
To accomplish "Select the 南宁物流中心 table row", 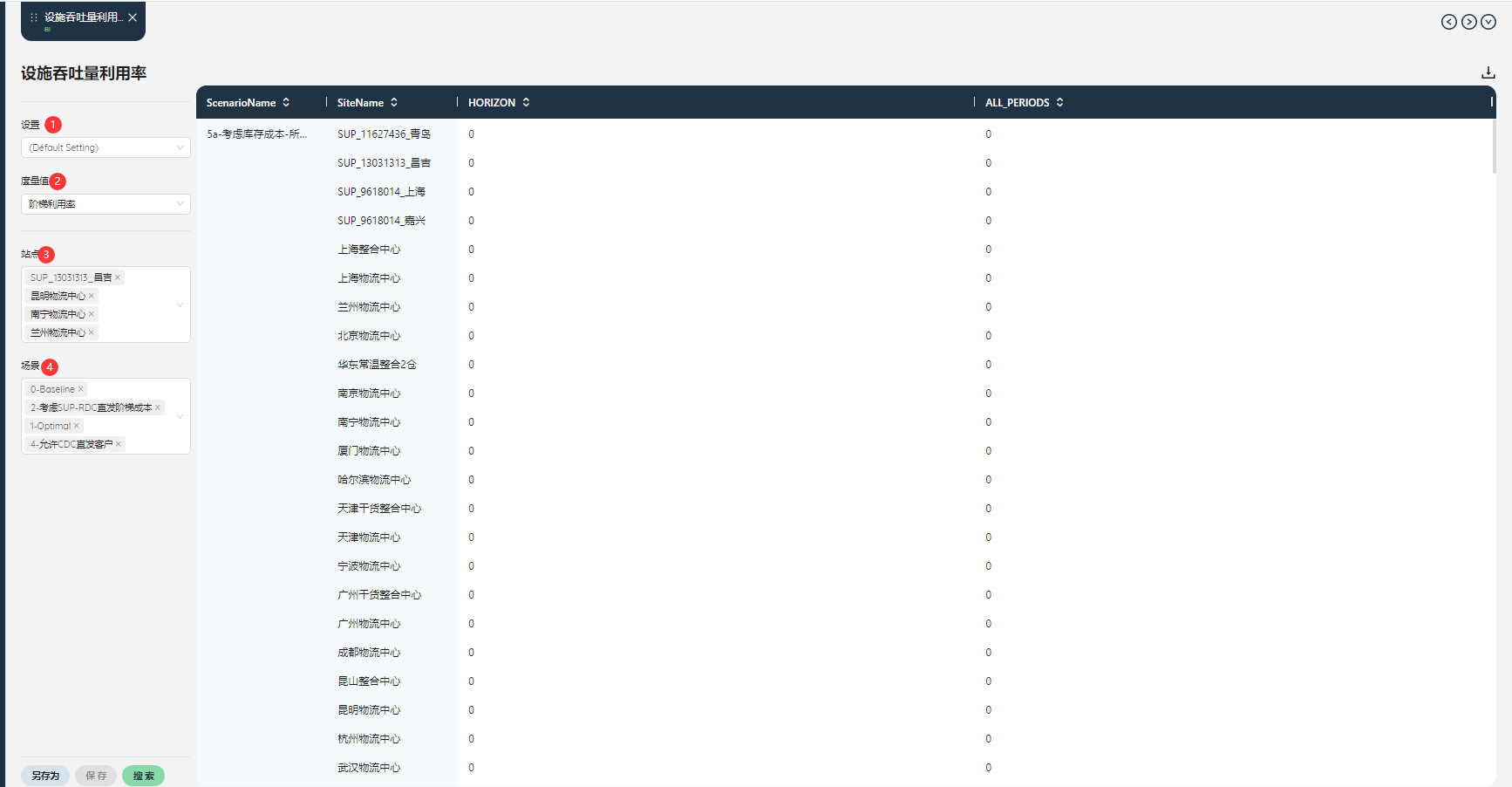I will tap(846, 422).
